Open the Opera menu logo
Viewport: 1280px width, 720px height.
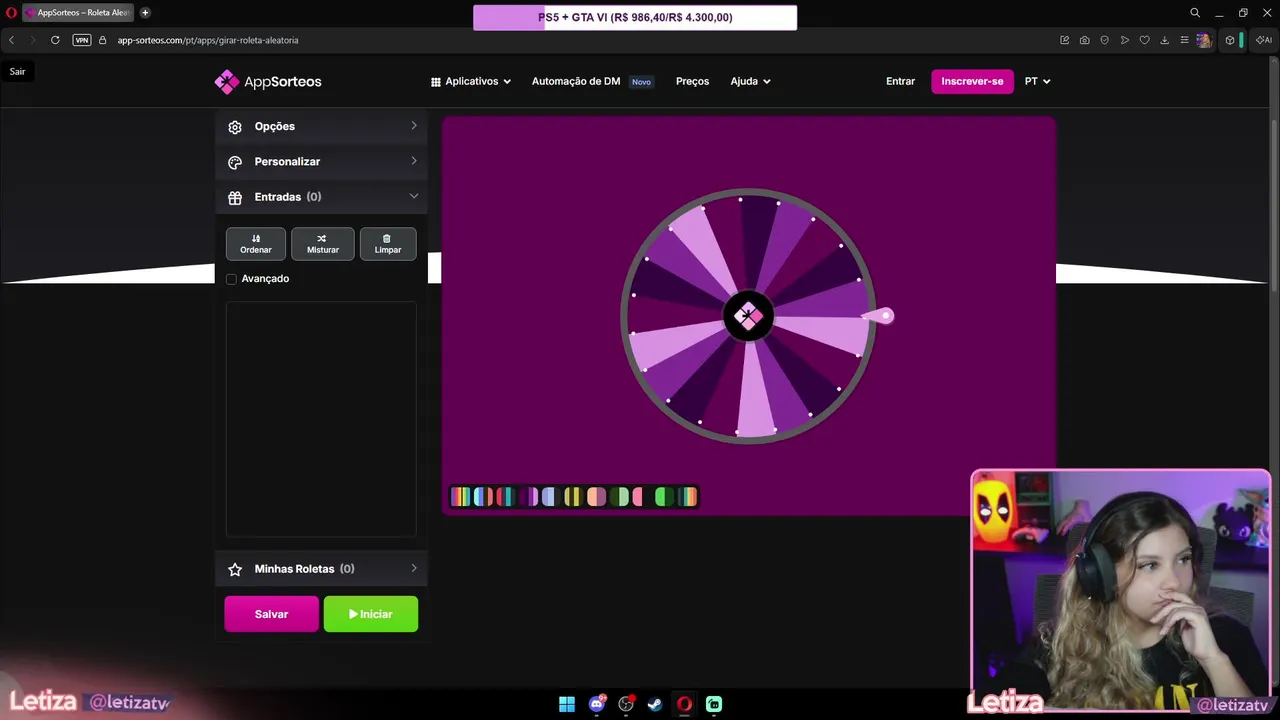(x=11, y=13)
